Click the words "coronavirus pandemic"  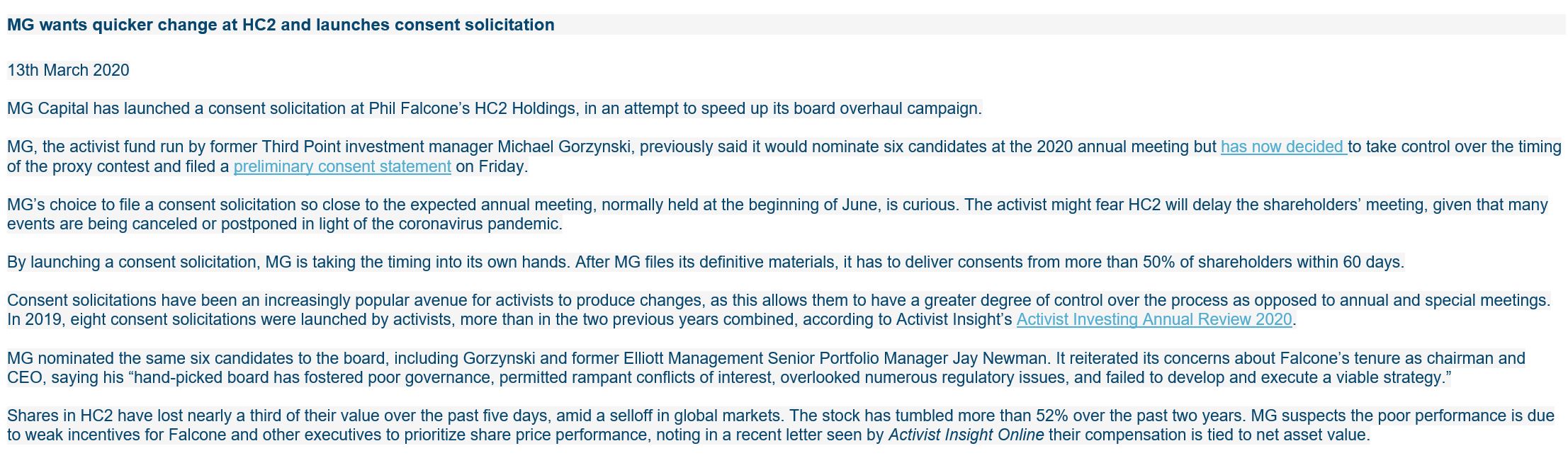[x=479, y=224]
